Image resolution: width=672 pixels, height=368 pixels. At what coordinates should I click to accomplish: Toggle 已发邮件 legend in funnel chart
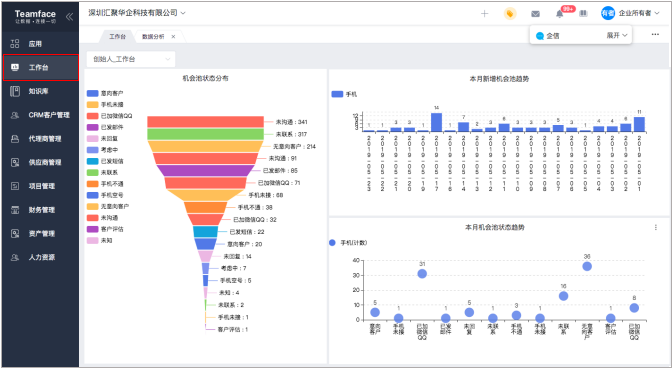(x=105, y=127)
